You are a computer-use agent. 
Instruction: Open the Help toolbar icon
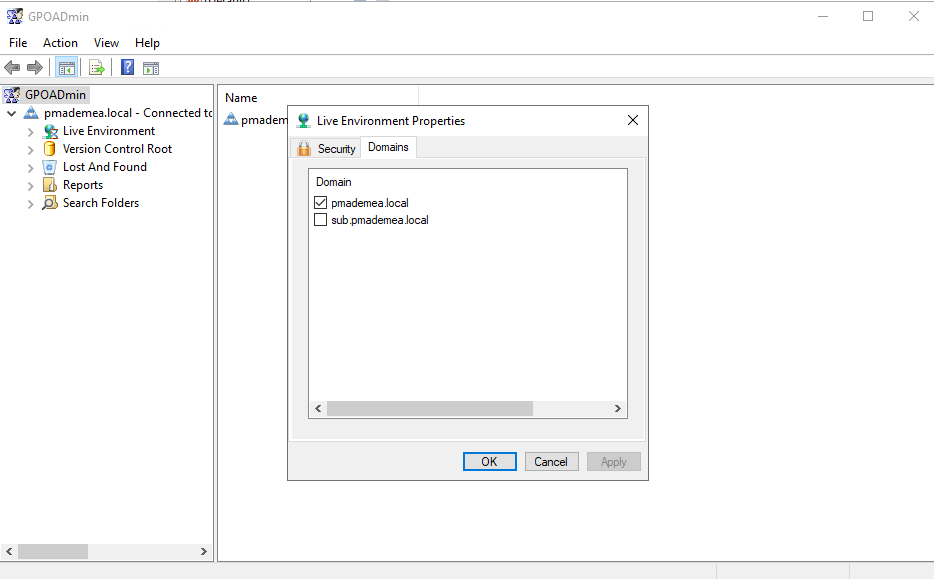(x=128, y=68)
